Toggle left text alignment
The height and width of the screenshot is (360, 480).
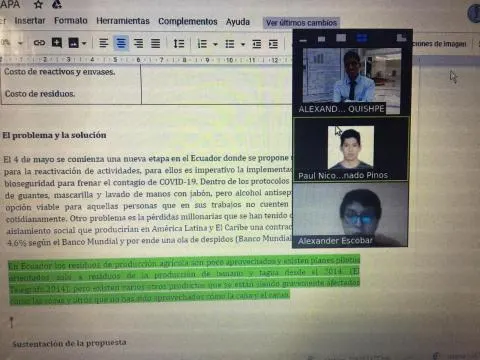pos(104,43)
